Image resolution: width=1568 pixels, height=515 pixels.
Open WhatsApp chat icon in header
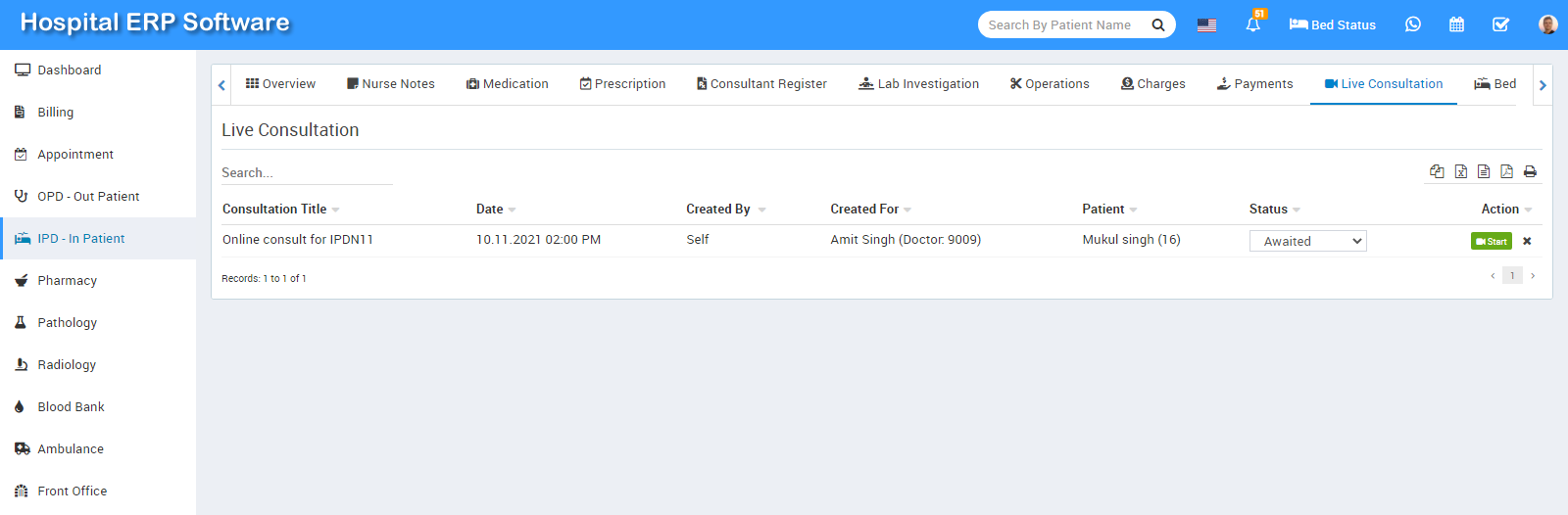(x=1412, y=24)
